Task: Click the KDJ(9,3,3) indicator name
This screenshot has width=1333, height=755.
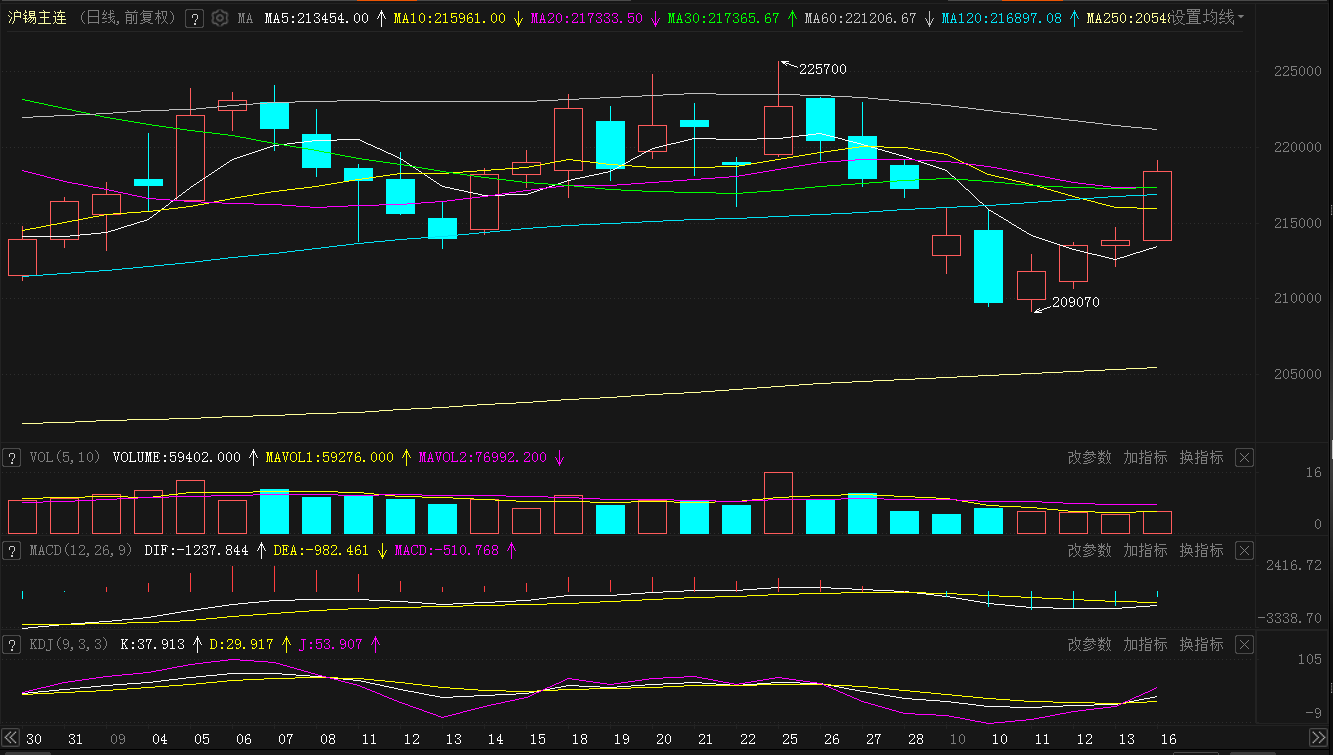Action: [x=69, y=644]
